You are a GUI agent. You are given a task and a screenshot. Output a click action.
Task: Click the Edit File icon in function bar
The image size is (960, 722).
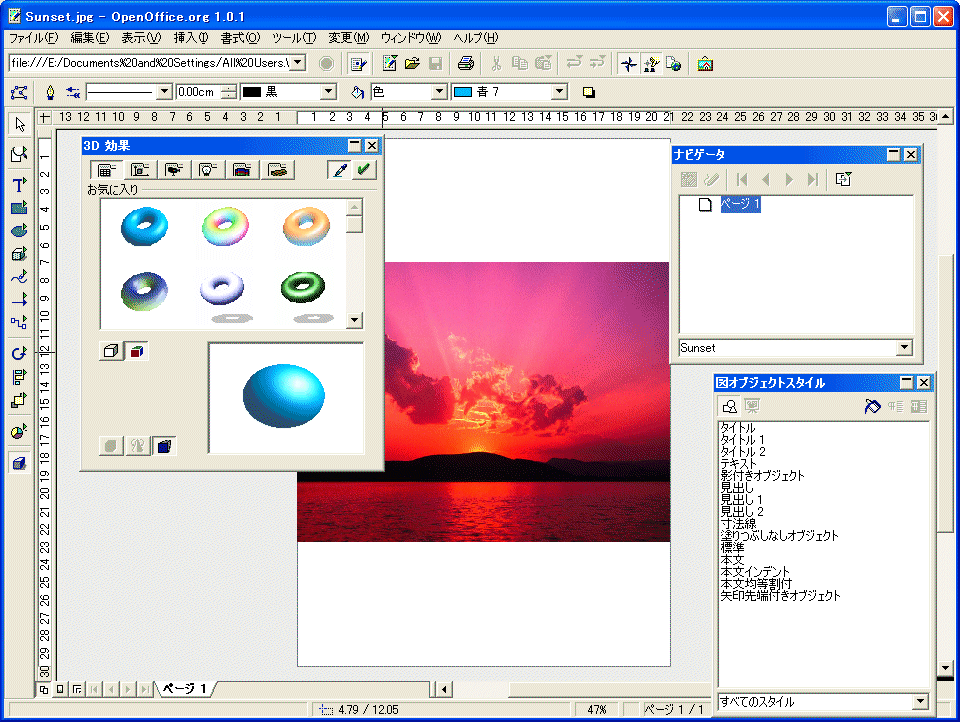(x=358, y=64)
